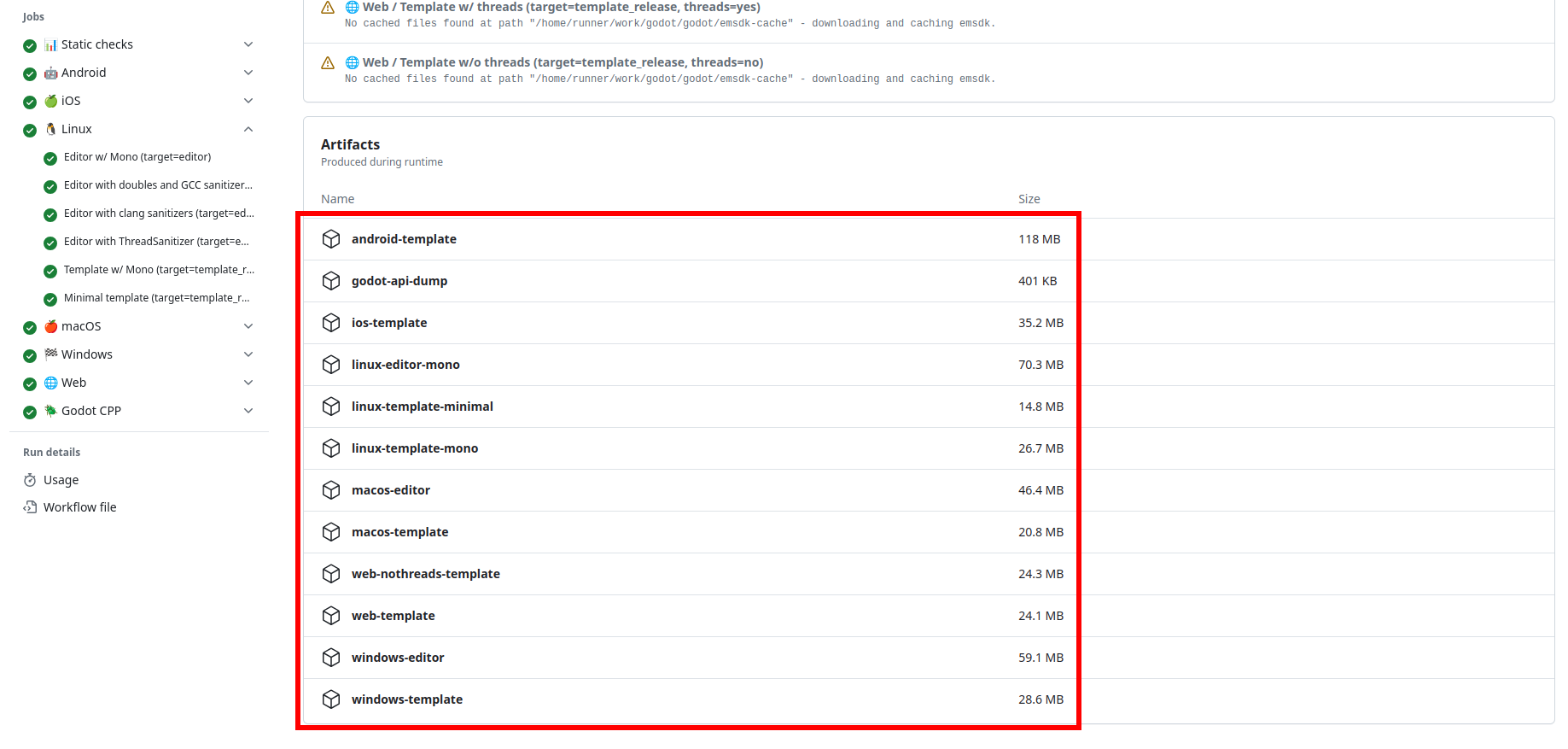Screen dimensions: 1568x749
Task: Click the green success check next to Windows
Action: (x=30, y=355)
